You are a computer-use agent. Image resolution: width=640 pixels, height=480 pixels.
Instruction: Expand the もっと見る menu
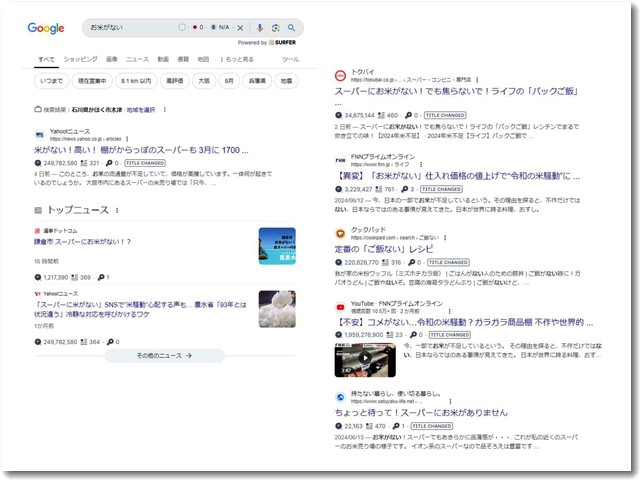pos(237,59)
